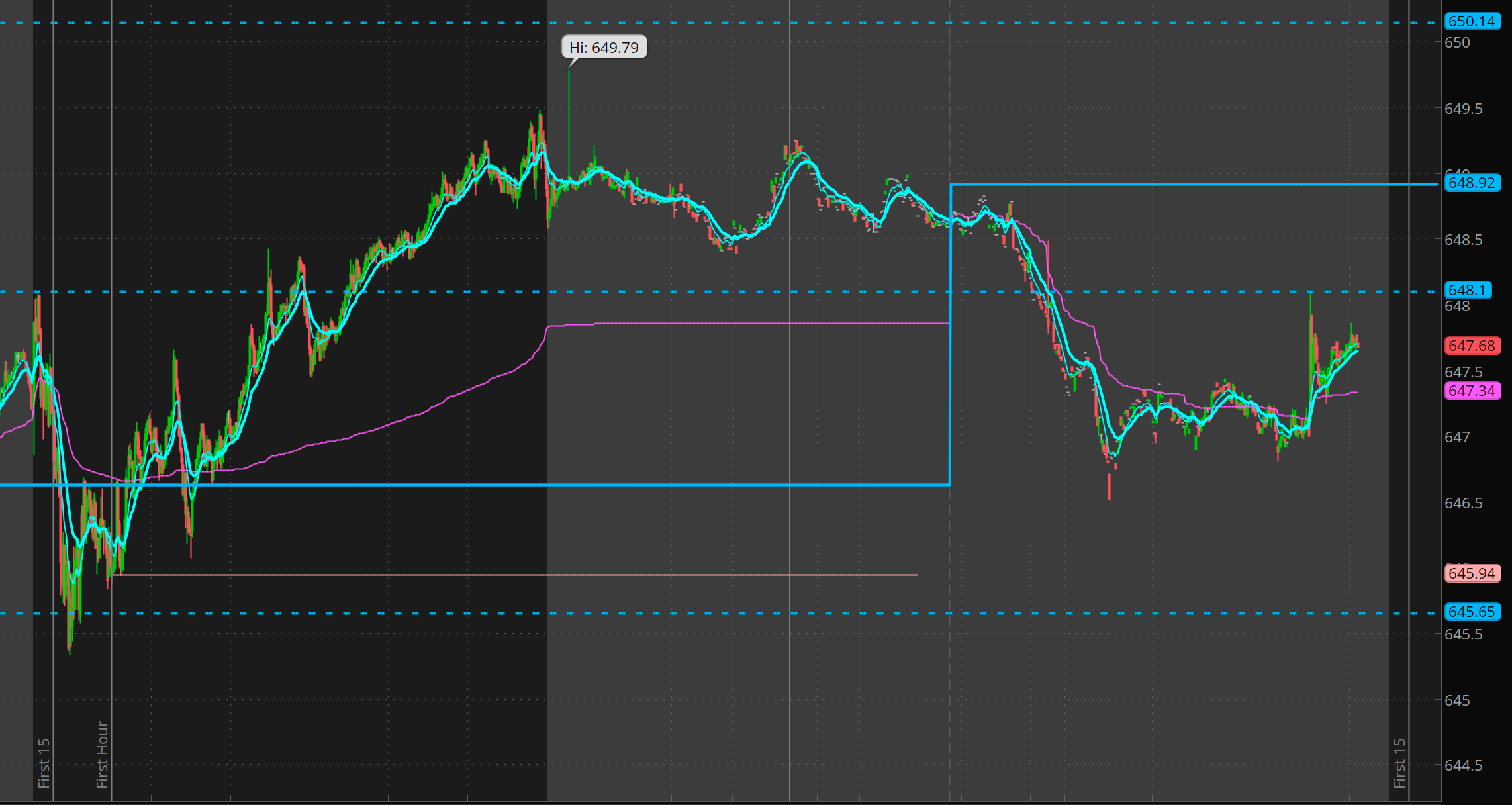Screen dimensions: 1512x805
Task: Click the pink 645.94 price label
Action: [1472, 573]
